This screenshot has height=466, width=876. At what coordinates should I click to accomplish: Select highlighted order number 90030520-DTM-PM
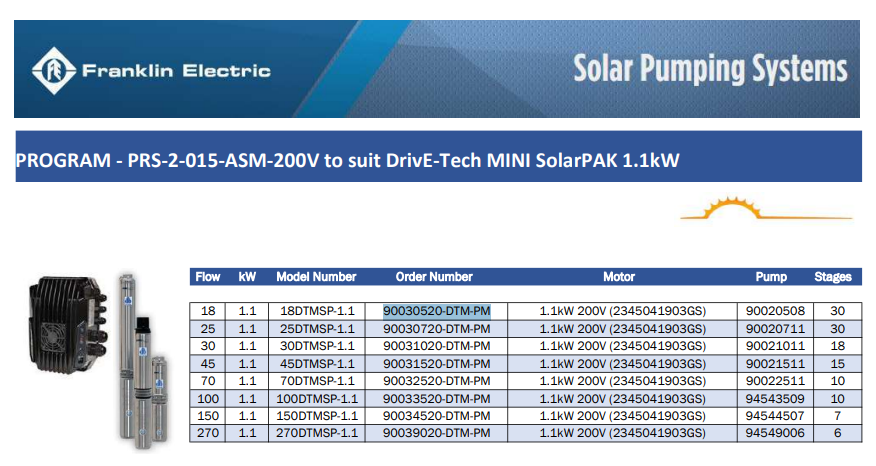(x=436, y=311)
